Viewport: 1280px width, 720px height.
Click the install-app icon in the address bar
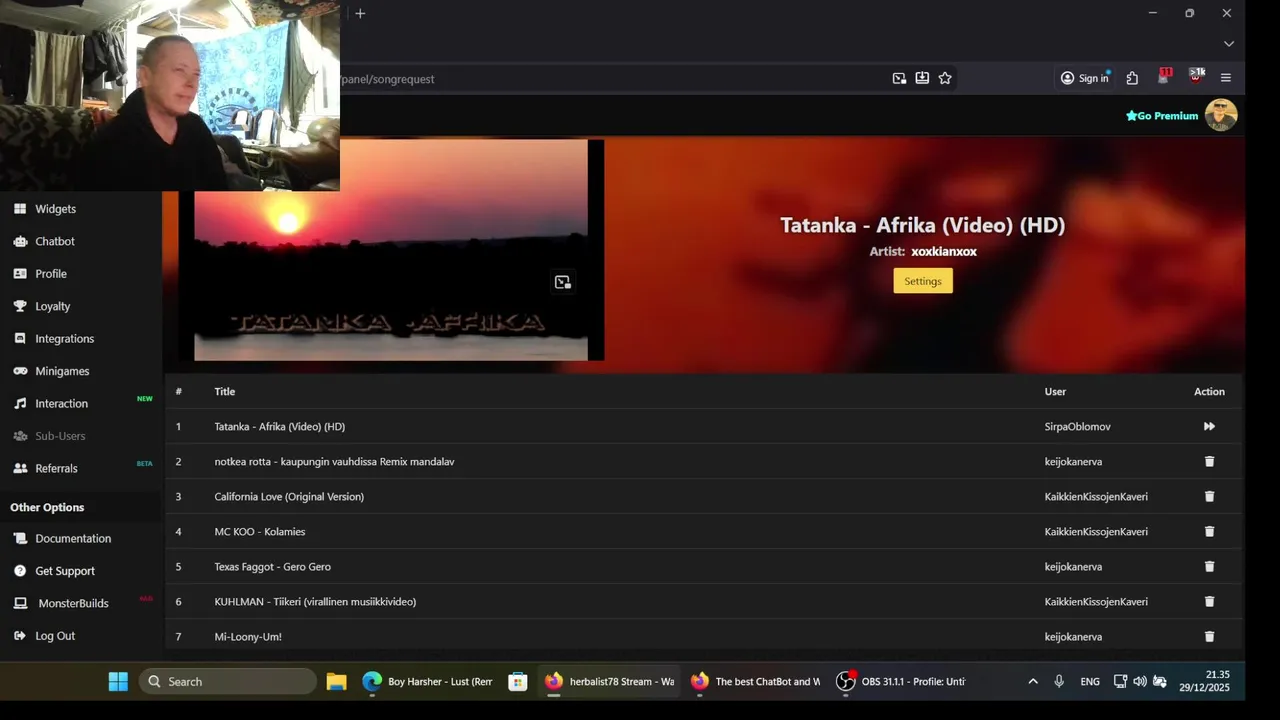[922, 78]
